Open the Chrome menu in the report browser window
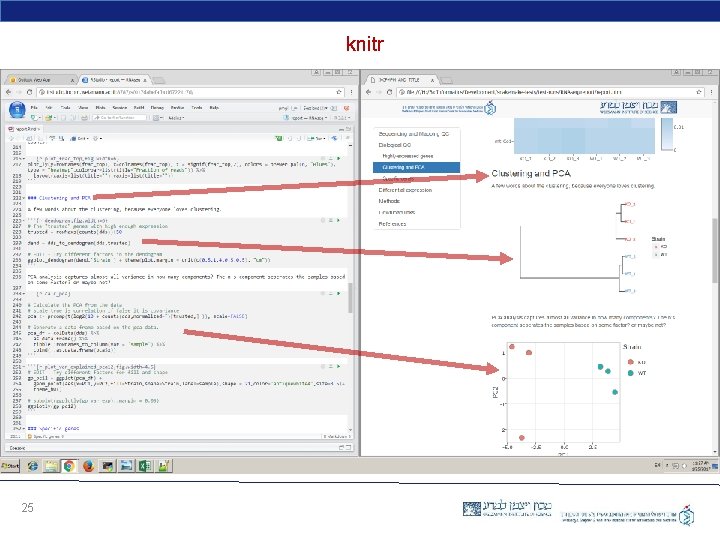Screen dimensions: 720x540 tap(712, 92)
